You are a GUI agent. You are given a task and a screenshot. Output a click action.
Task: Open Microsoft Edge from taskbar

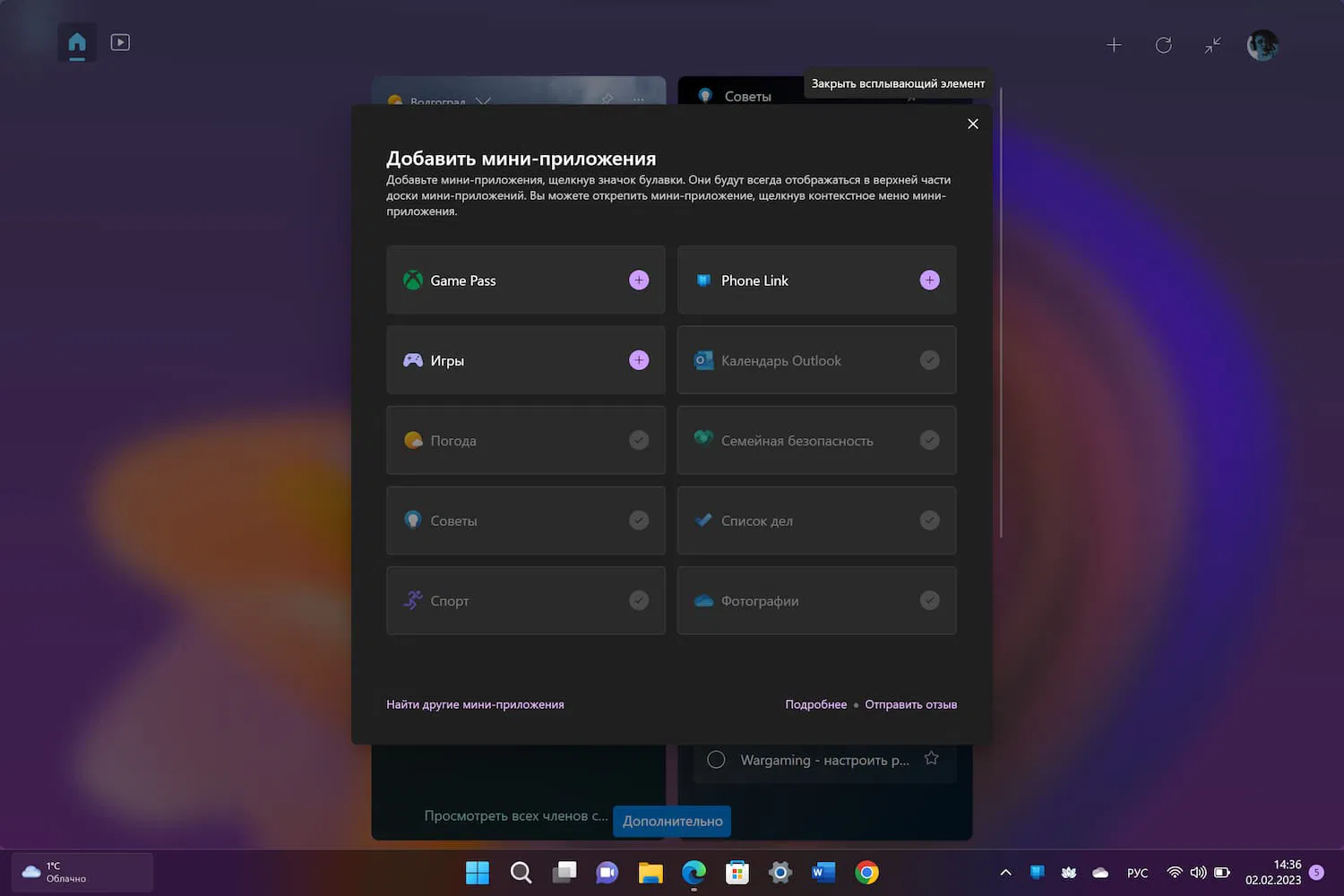tap(694, 873)
